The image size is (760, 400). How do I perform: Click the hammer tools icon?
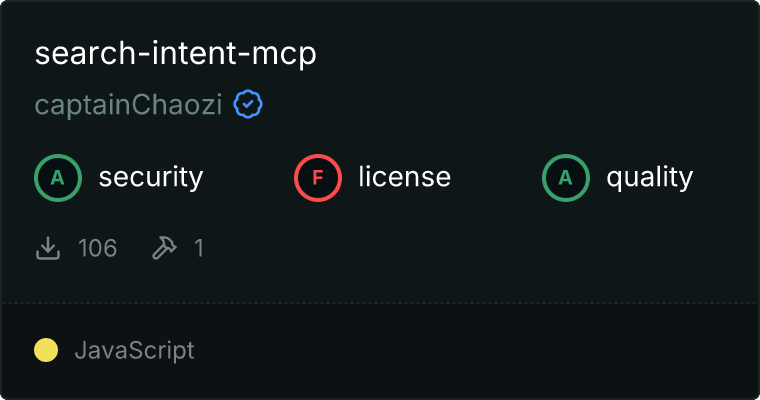(164, 248)
